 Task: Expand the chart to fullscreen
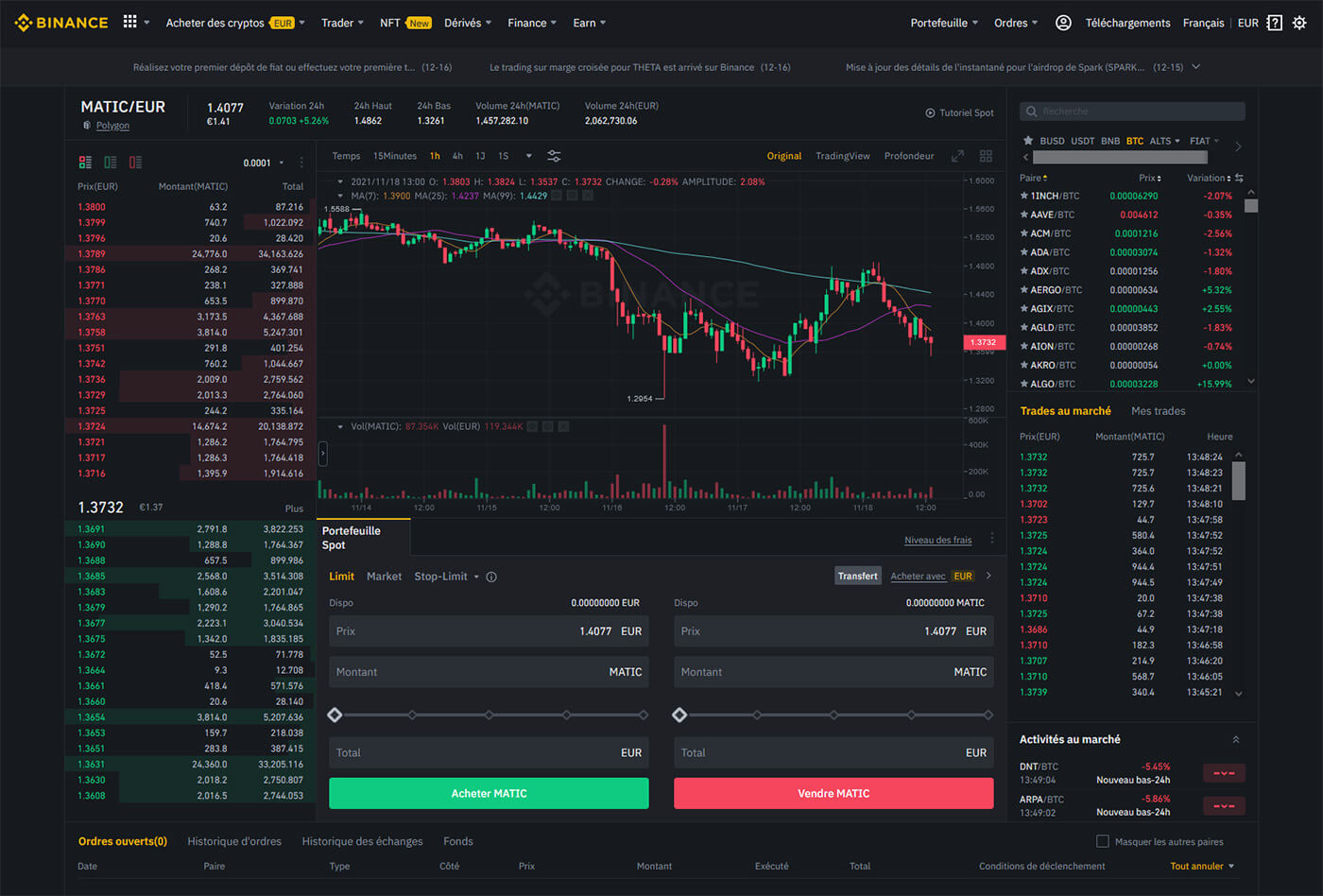(x=957, y=156)
